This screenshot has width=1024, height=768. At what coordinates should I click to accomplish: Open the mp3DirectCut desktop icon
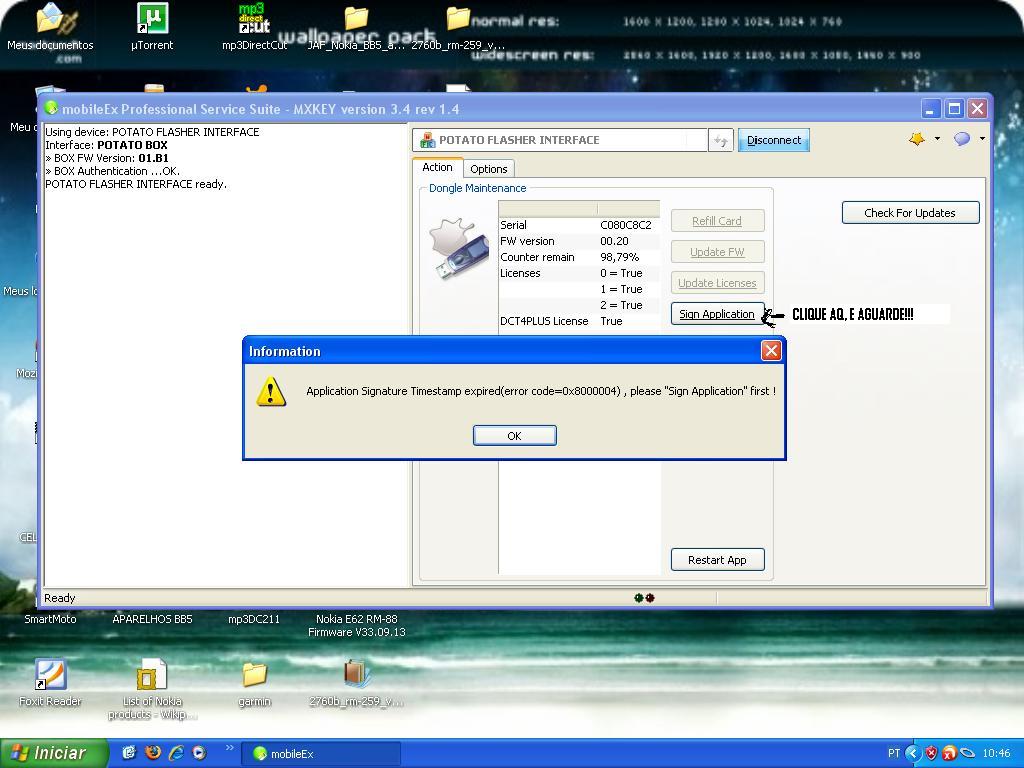(x=254, y=26)
